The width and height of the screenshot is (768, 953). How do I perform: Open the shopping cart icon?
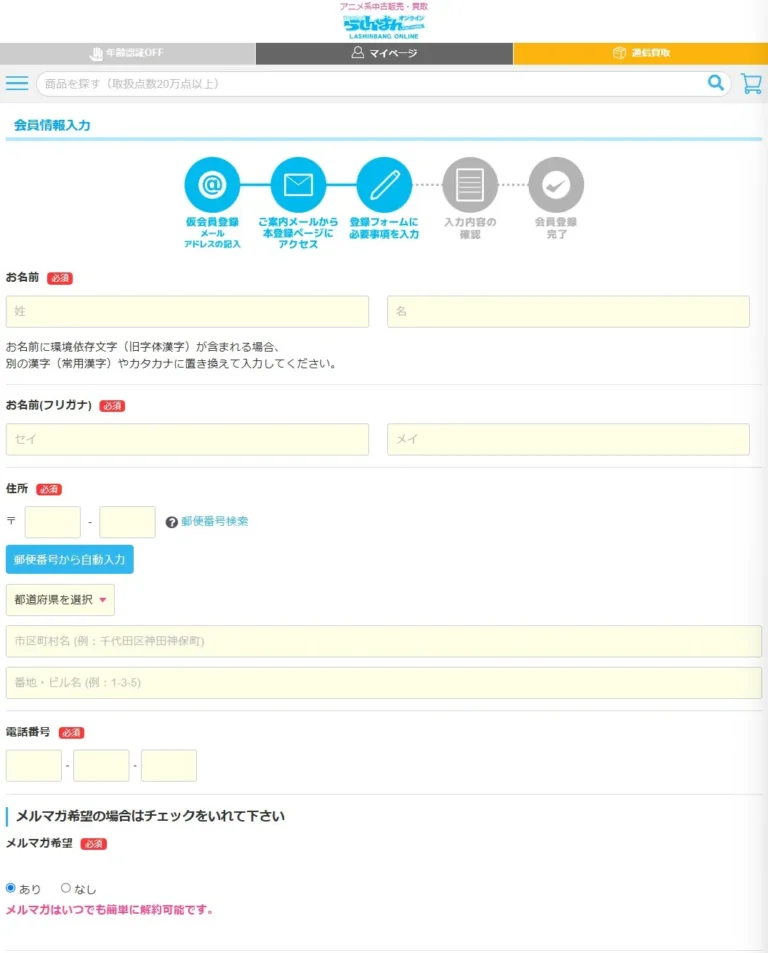[x=751, y=83]
